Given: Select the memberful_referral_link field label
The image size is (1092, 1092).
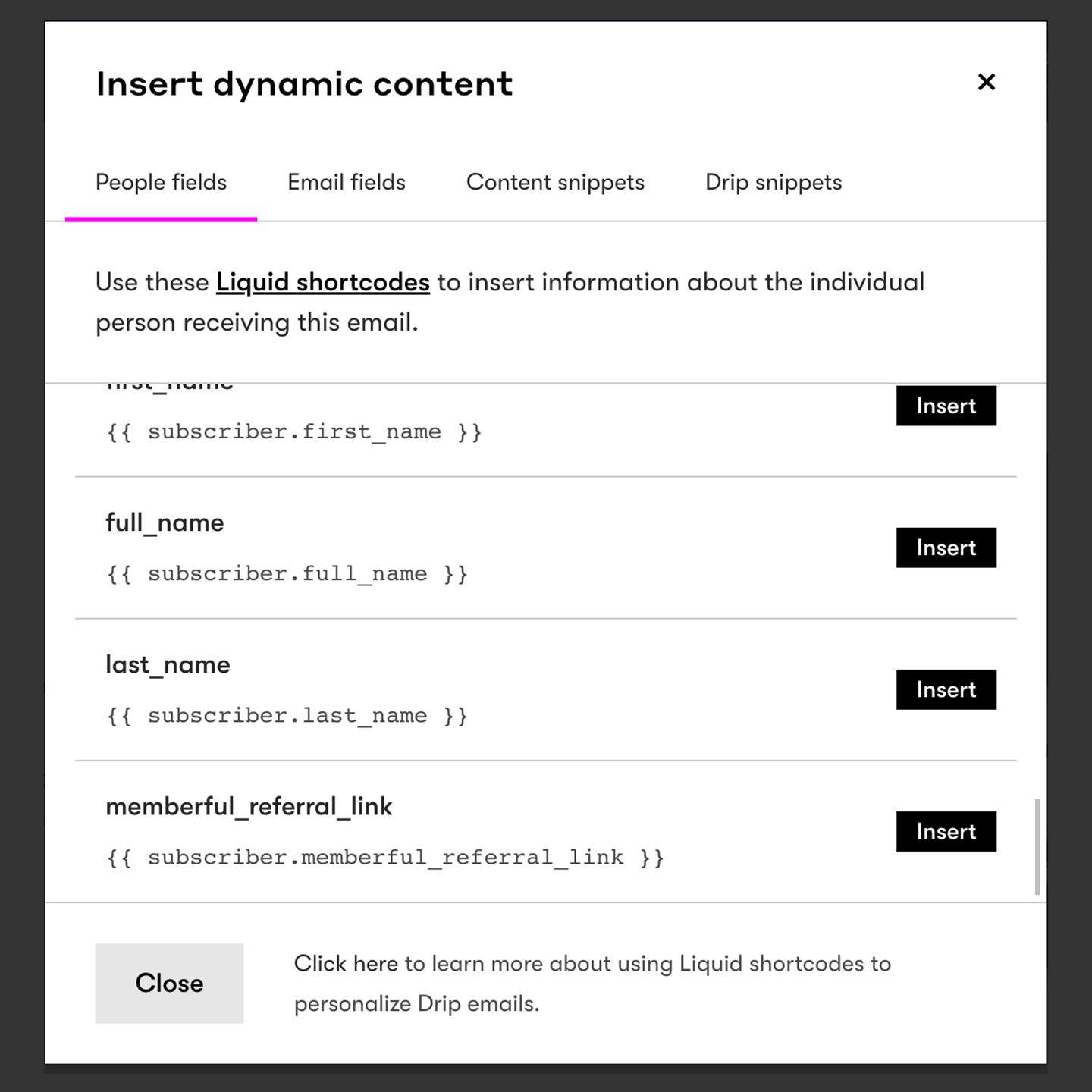Looking at the screenshot, I should [x=249, y=806].
